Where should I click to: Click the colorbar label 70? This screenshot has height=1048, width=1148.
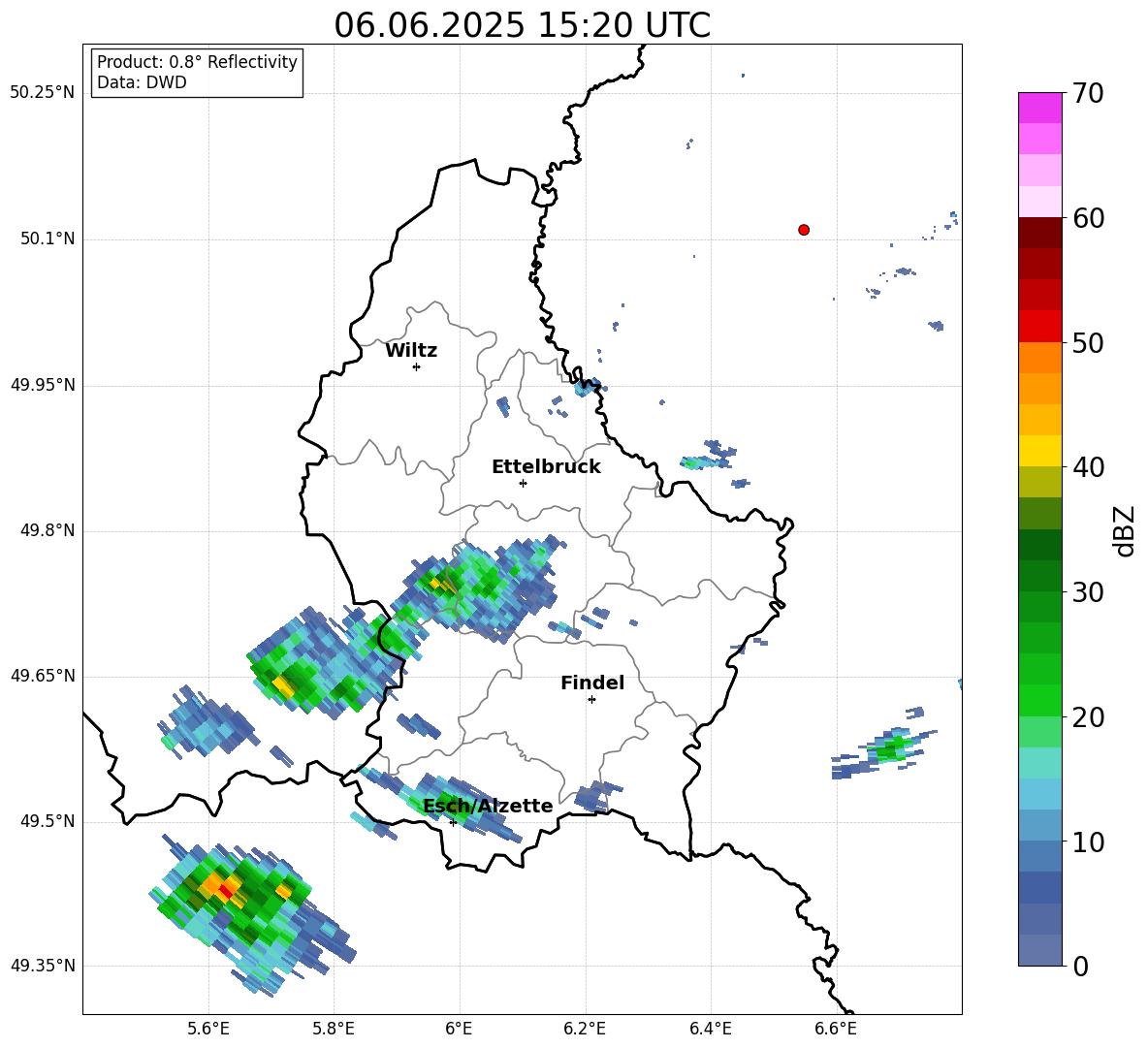1088,94
